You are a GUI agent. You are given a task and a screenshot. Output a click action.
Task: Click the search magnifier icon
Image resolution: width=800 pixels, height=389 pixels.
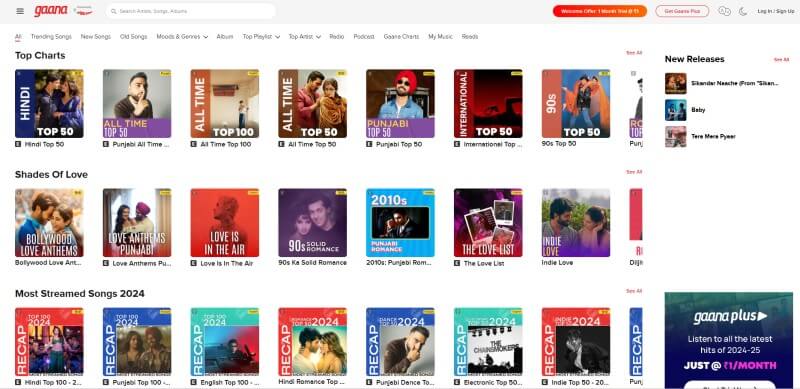(x=114, y=11)
